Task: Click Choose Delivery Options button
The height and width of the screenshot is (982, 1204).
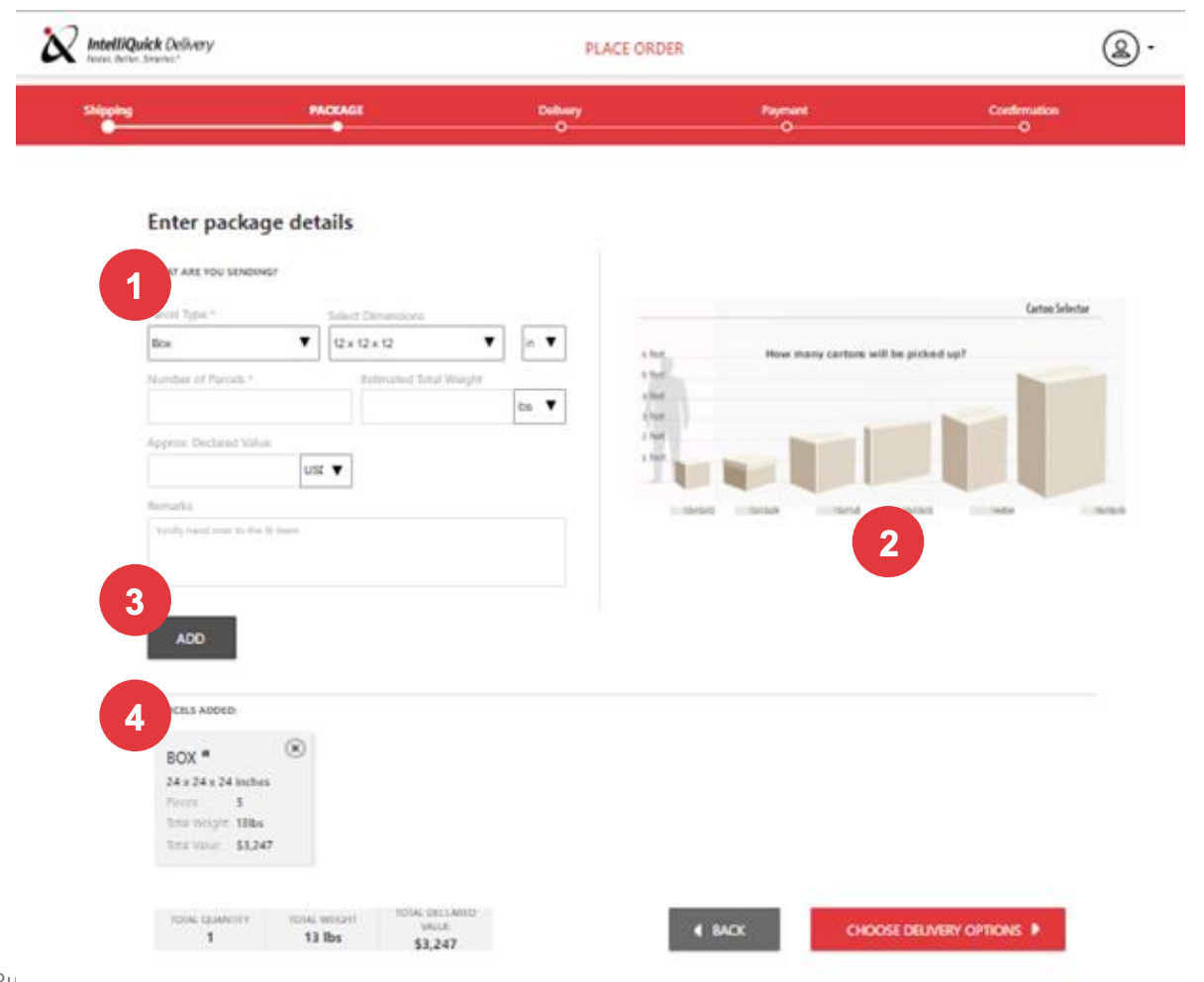Action: (x=938, y=930)
